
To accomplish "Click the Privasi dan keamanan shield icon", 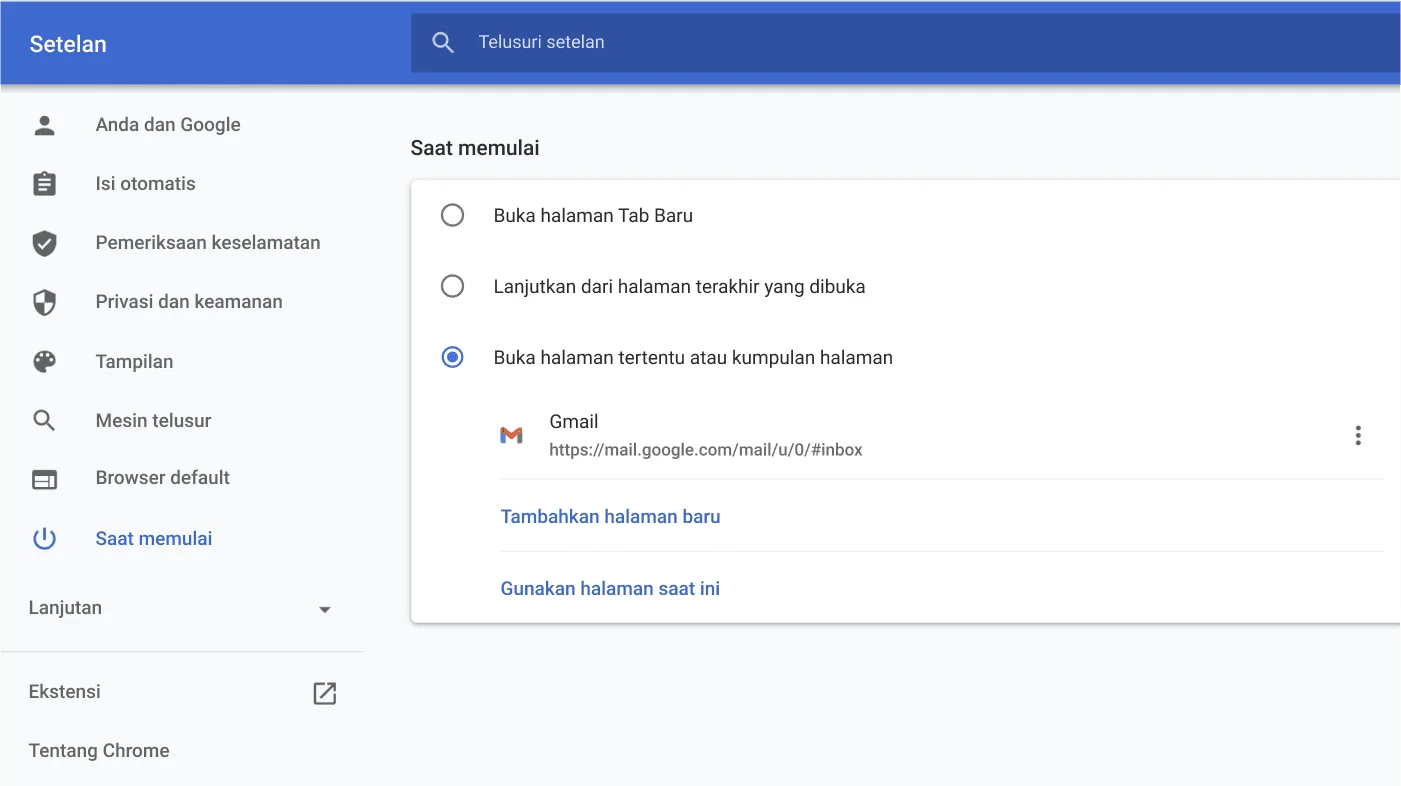I will click(44, 301).
